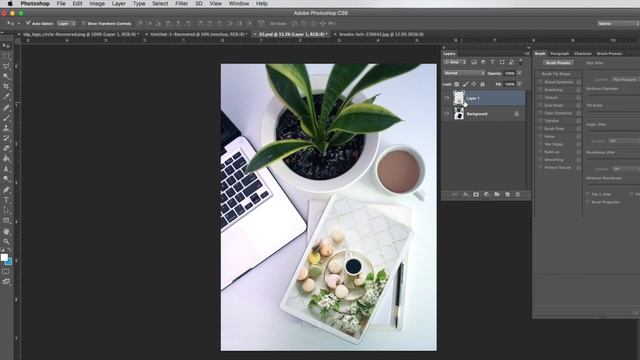Screen dimensions: 640x360
Task: Select the Horizontal Type tool
Action: [x=6, y=200]
